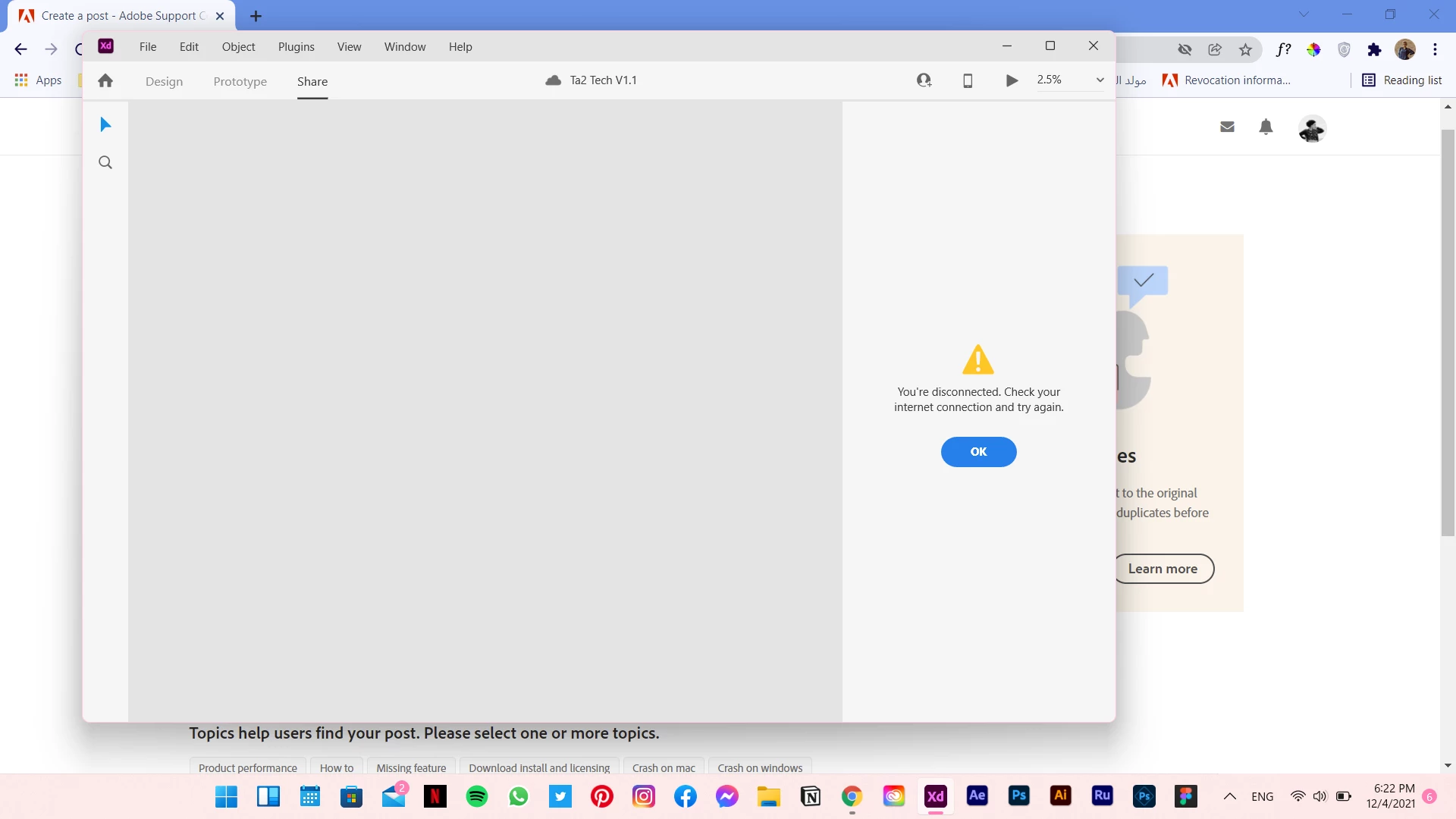1456x819 pixels.
Task: Click the cloud document icon
Action: [554, 80]
